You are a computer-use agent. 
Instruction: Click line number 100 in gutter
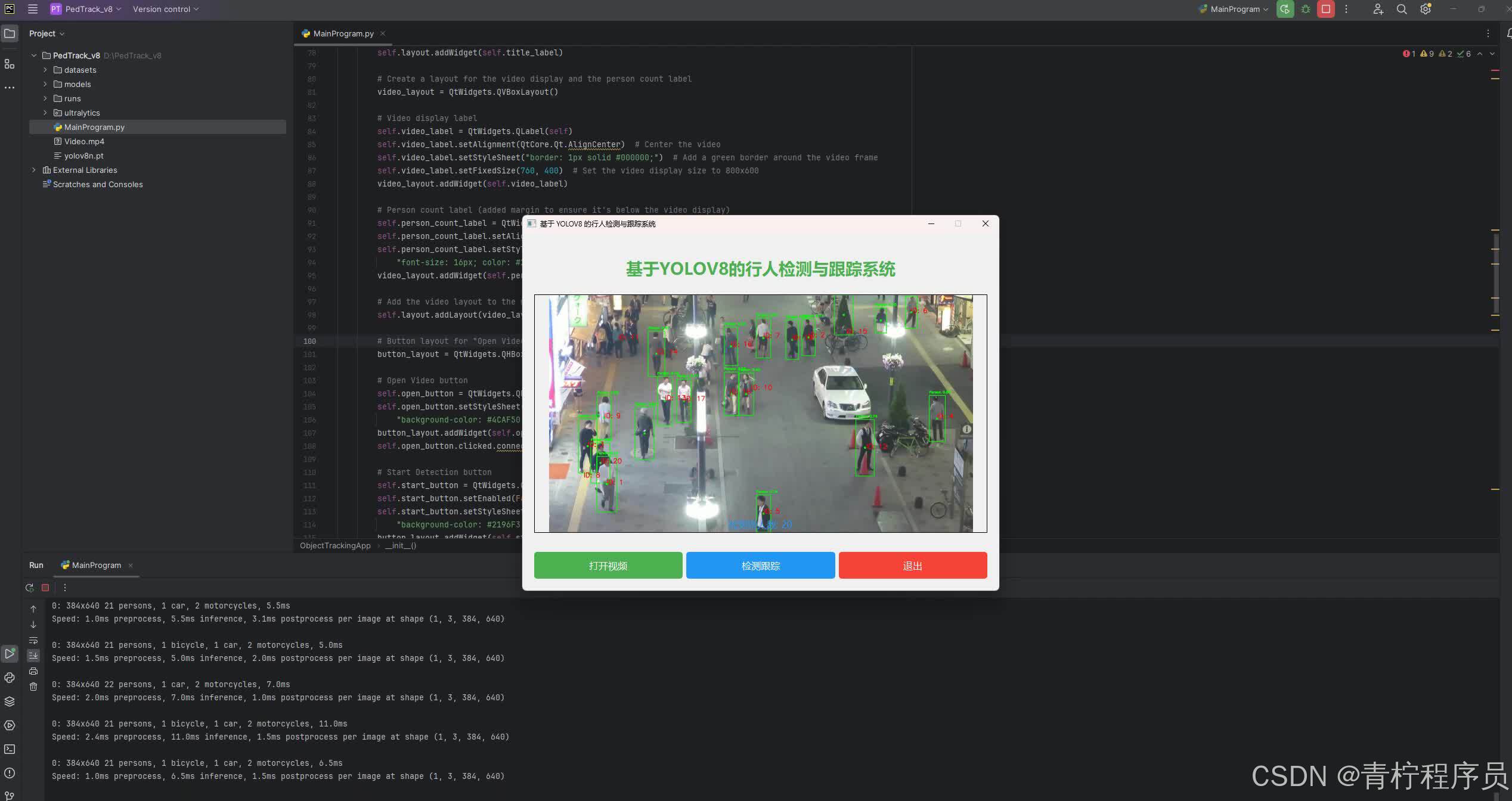tap(309, 341)
